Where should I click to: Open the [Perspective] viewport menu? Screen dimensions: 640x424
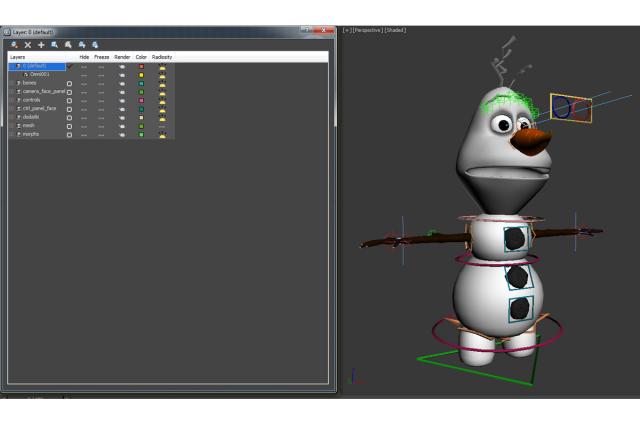coord(368,30)
